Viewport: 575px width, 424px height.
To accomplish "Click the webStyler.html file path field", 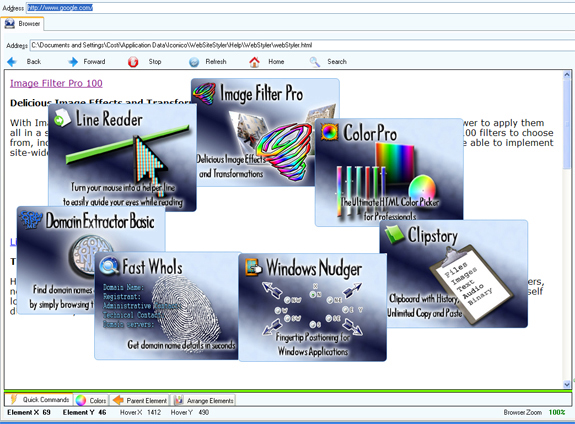I will pyautogui.click(x=302, y=45).
